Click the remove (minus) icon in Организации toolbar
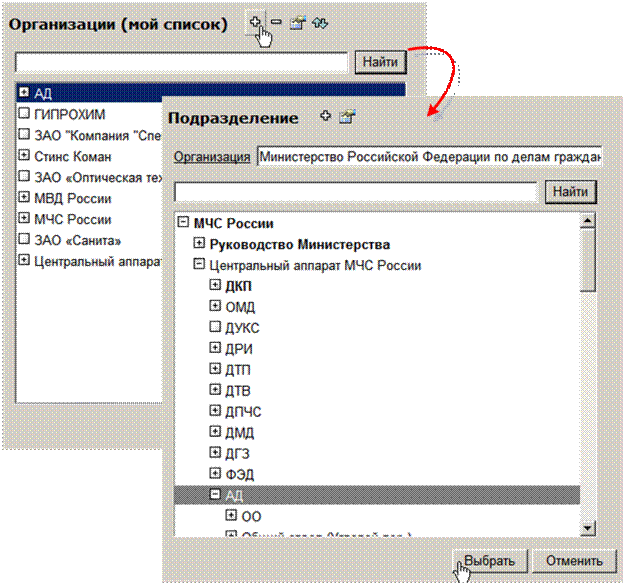 [x=276, y=22]
